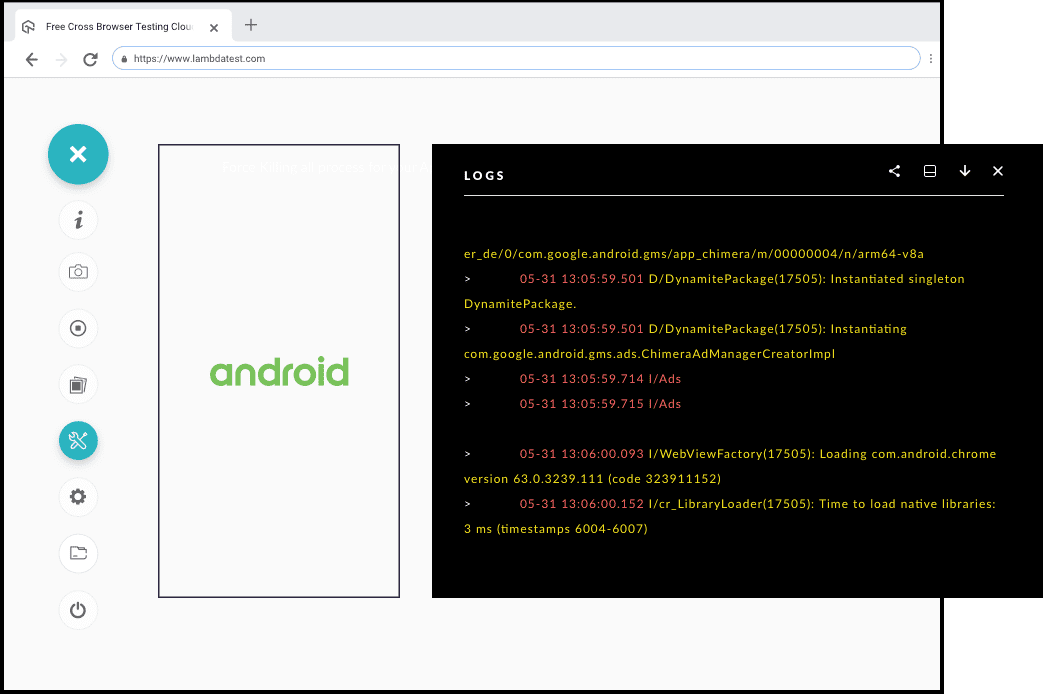Take a screenshot with the camera icon
1044x694 pixels.
pyautogui.click(x=78, y=272)
